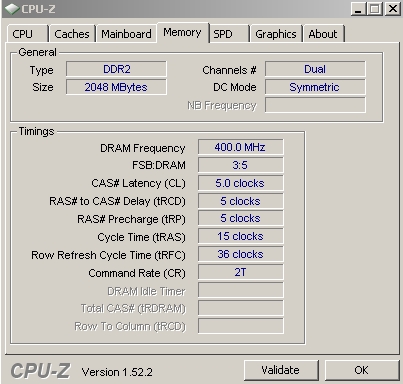Click the Channels # label

229,70
